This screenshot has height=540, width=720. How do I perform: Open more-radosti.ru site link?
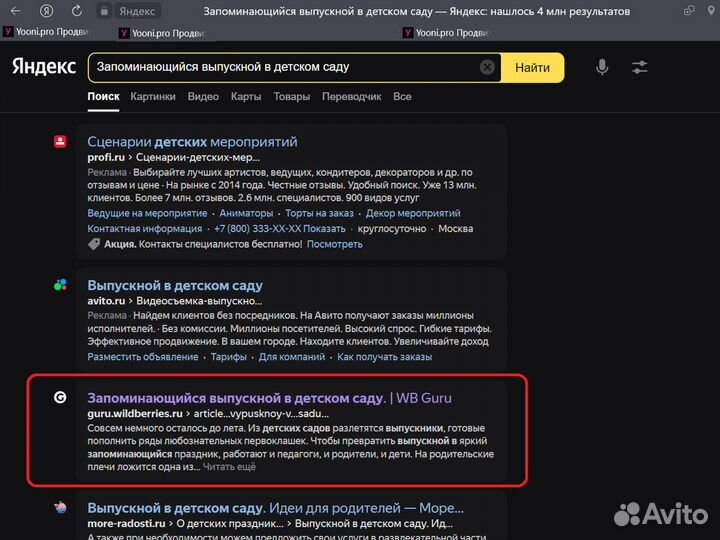[126, 523]
